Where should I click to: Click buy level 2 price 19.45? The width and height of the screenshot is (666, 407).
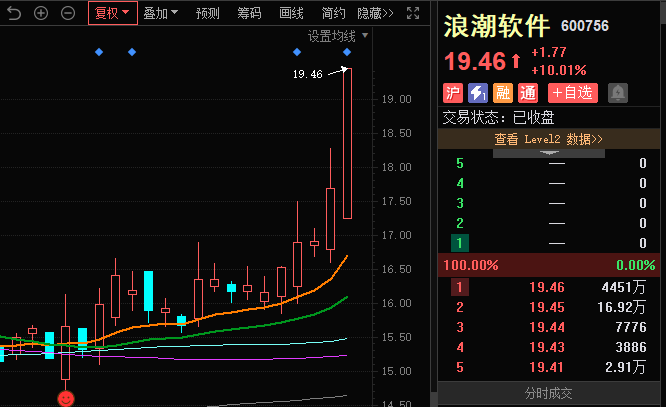point(547,307)
